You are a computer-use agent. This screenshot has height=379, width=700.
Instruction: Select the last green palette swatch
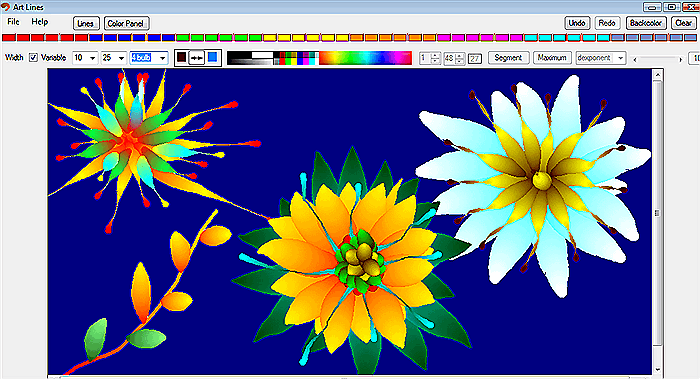pos(255,38)
